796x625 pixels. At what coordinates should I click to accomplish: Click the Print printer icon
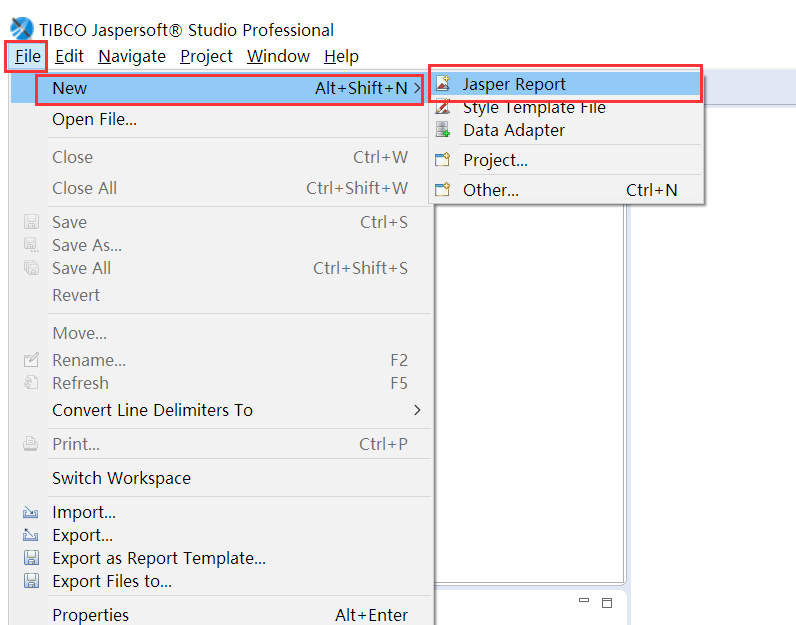click(30, 444)
